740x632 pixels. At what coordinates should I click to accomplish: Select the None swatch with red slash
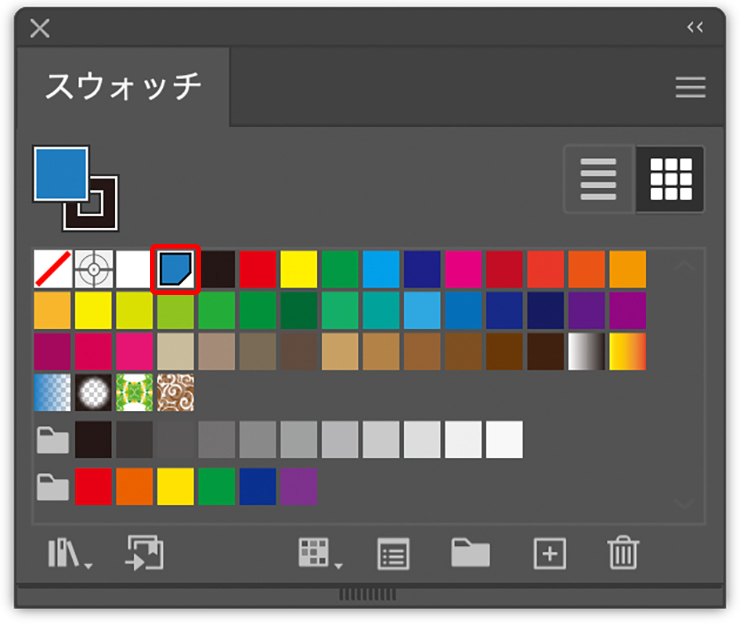(x=52, y=269)
